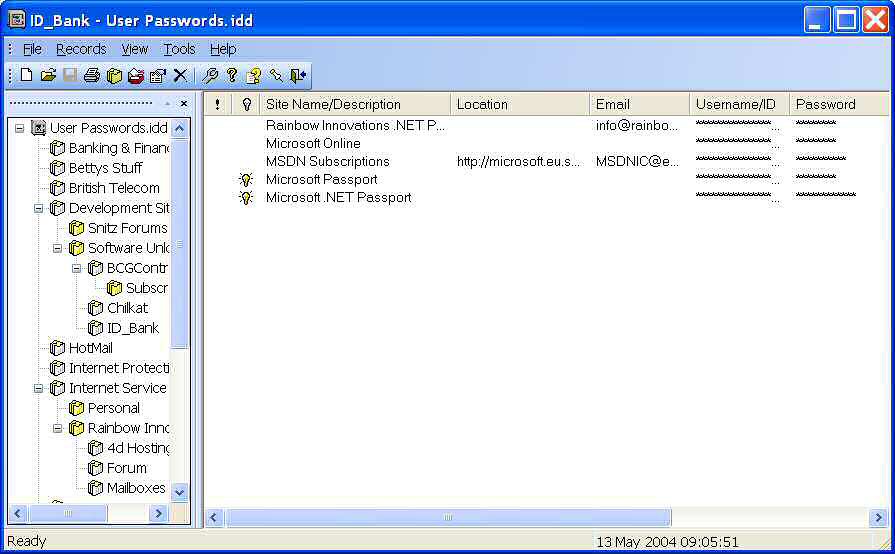Click the lightbulb column header

coord(246,104)
